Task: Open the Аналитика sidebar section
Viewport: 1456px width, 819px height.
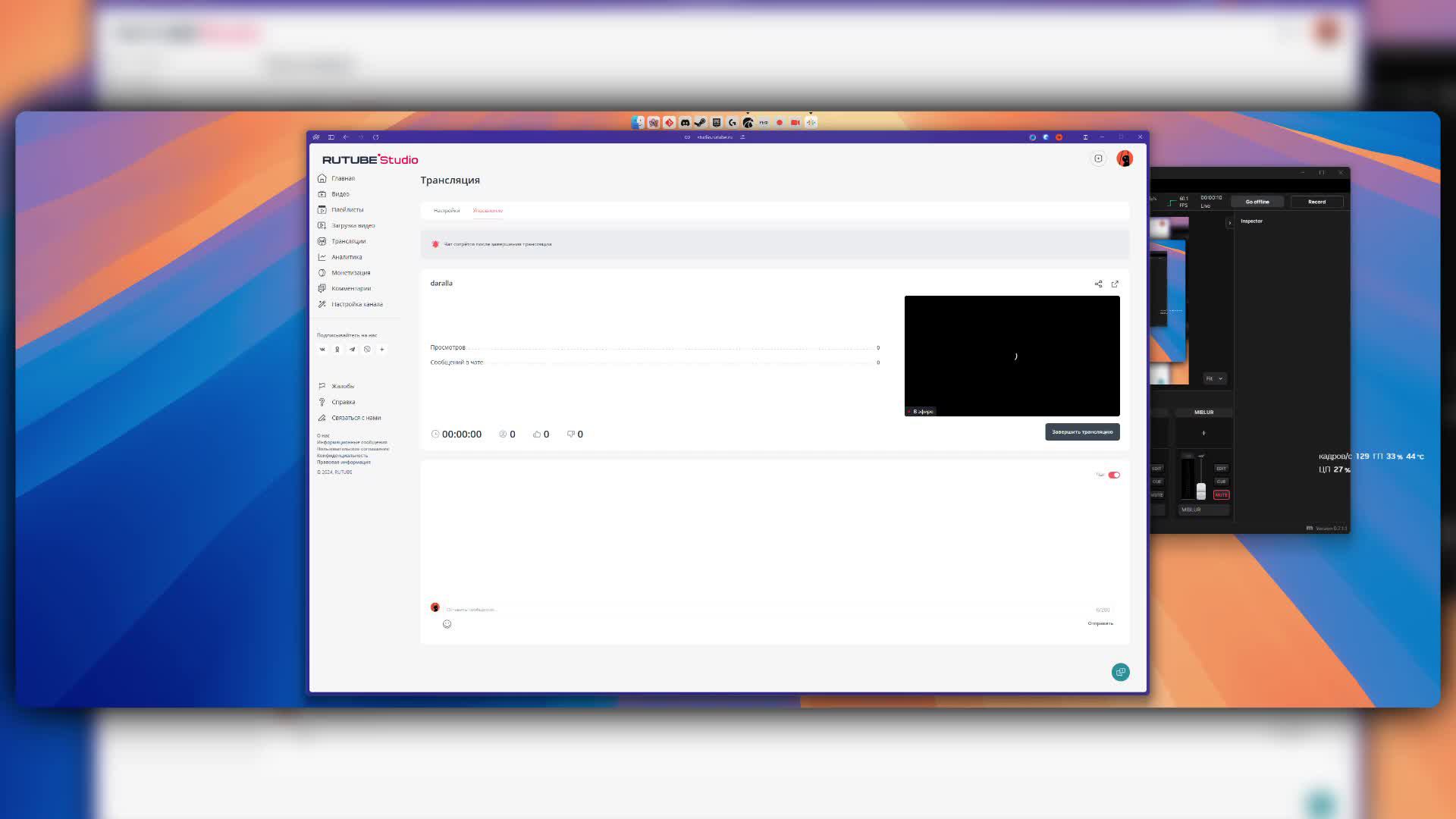Action: [x=346, y=257]
